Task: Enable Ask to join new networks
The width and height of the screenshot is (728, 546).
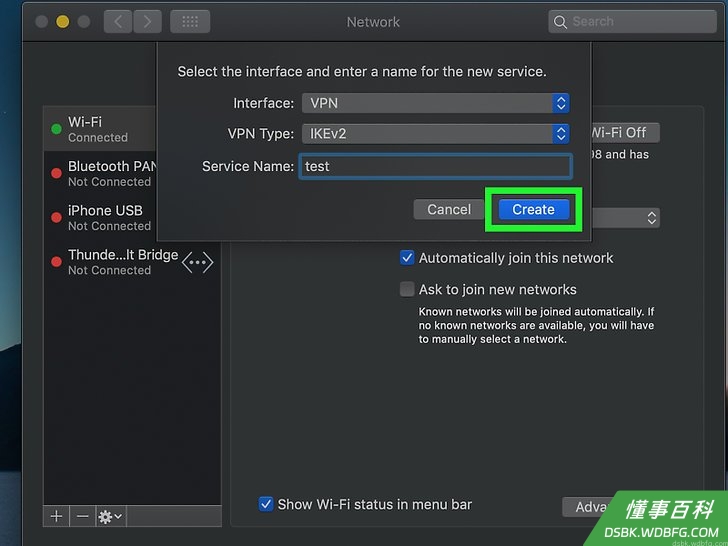Action: click(407, 289)
